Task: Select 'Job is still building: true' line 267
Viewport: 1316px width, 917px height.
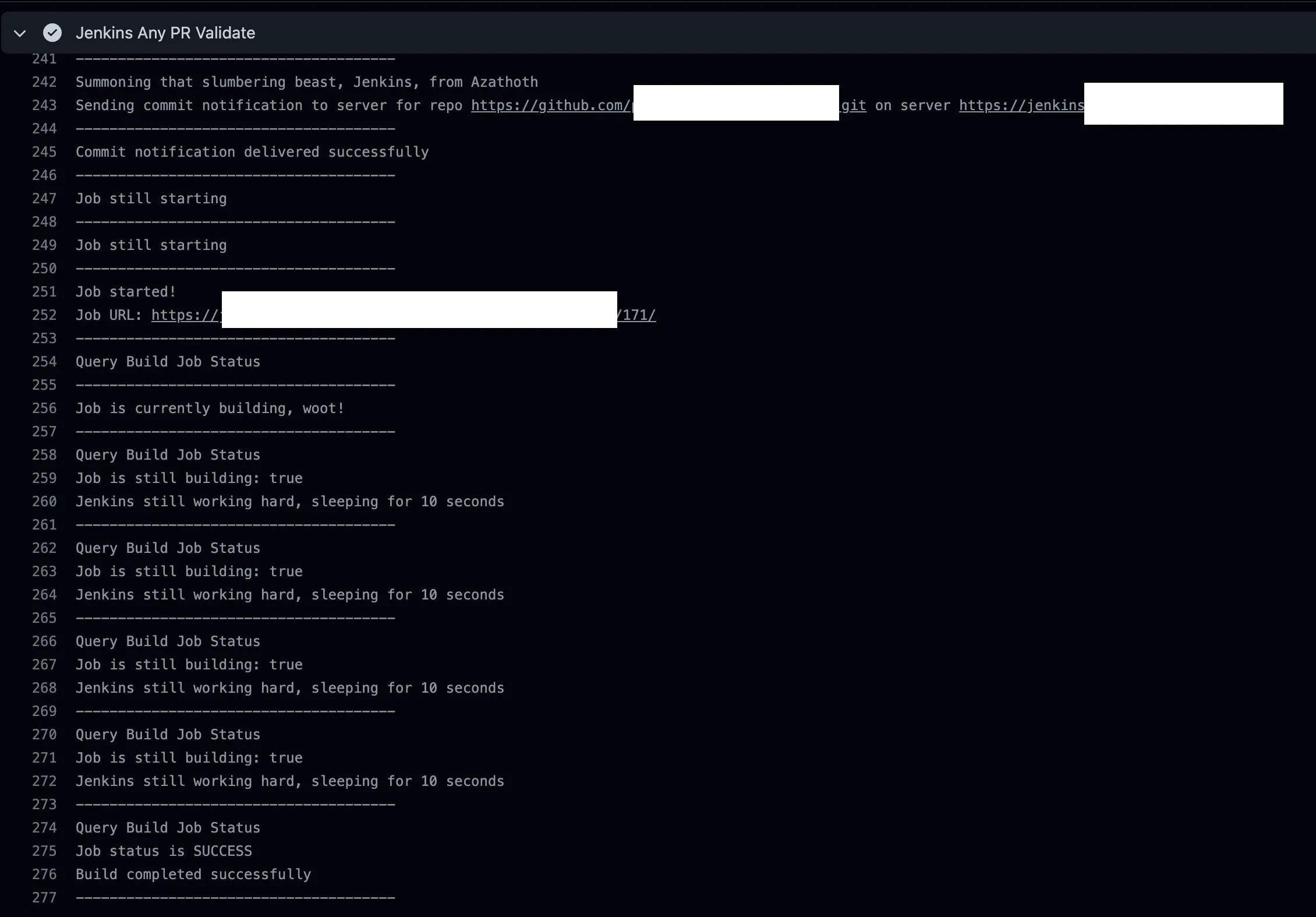Action: [x=189, y=665]
